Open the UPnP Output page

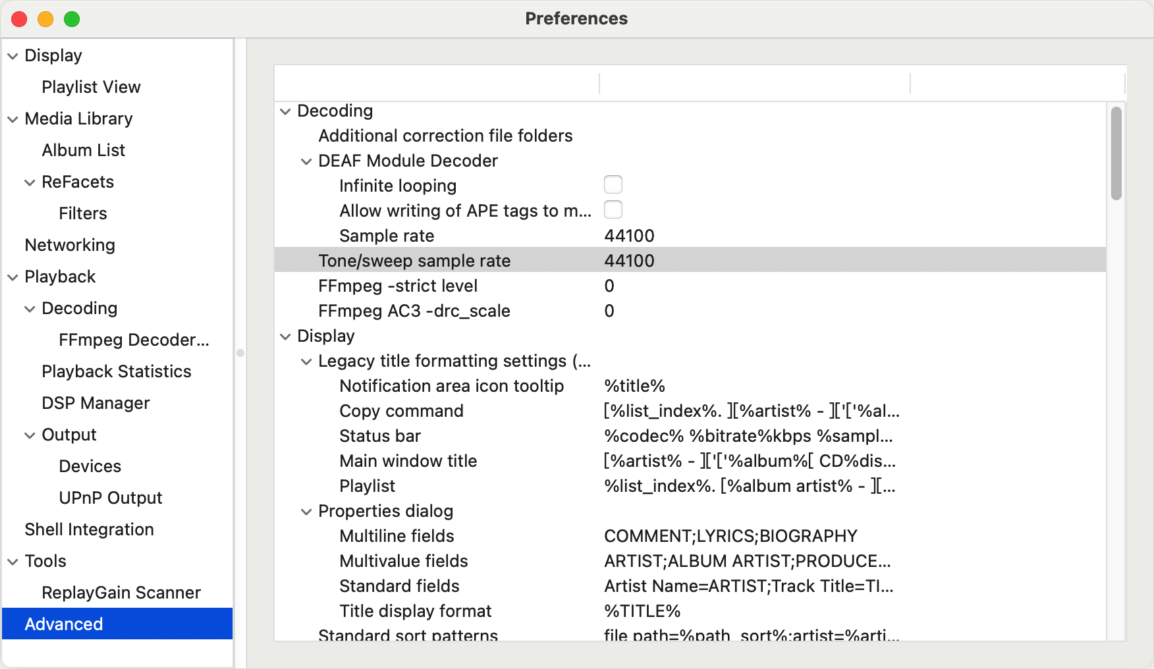pyautogui.click(x=110, y=498)
